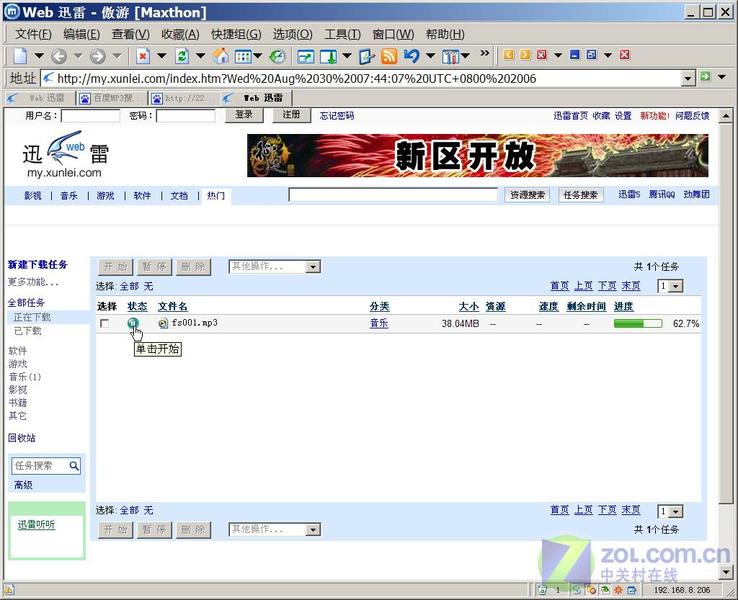The image size is (738, 600).
Task: Click the blue Undo arrow icon
Action: (411, 56)
